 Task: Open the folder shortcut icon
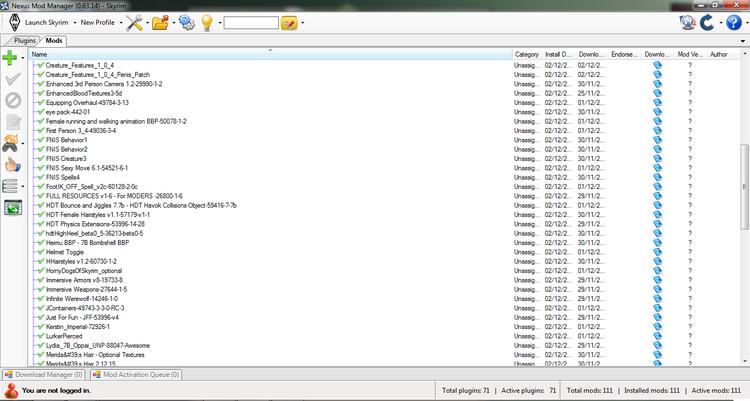161,22
